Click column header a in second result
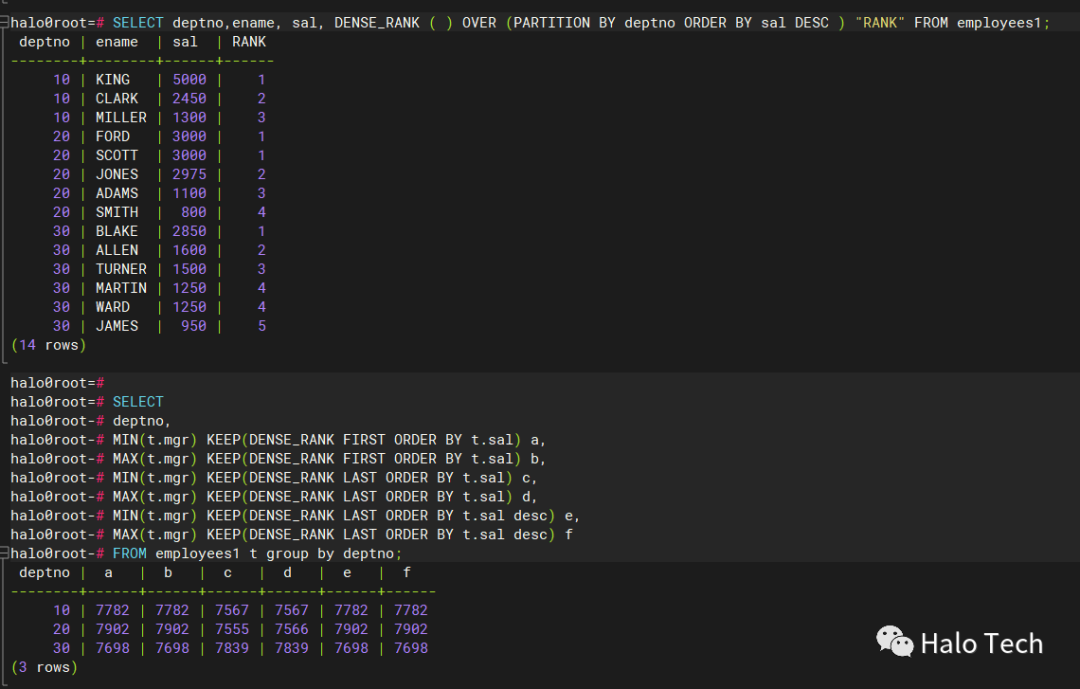This screenshot has width=1080, height=689. click(x=108, y=573)
